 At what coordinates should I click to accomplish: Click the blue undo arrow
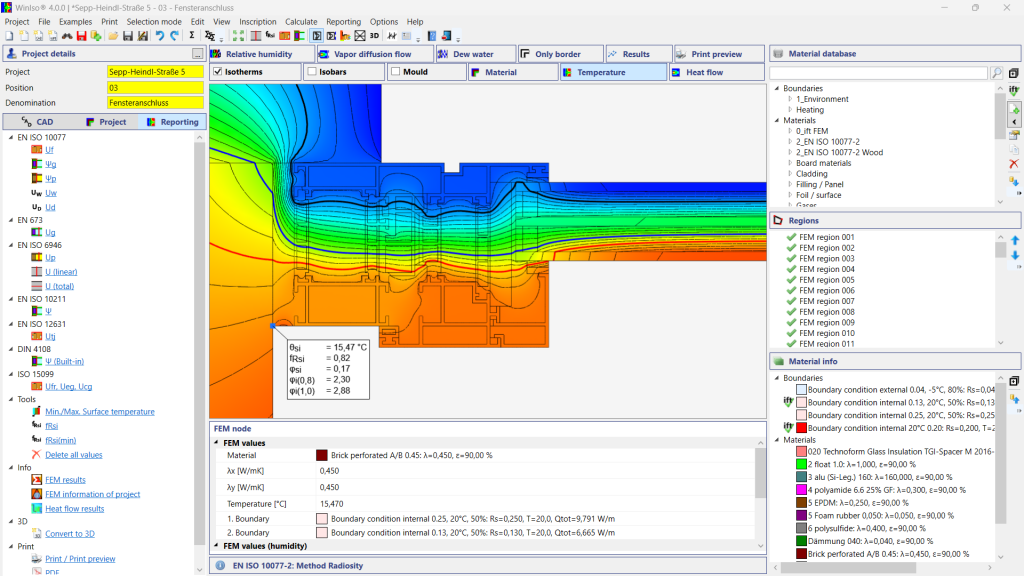click(159, 36)
